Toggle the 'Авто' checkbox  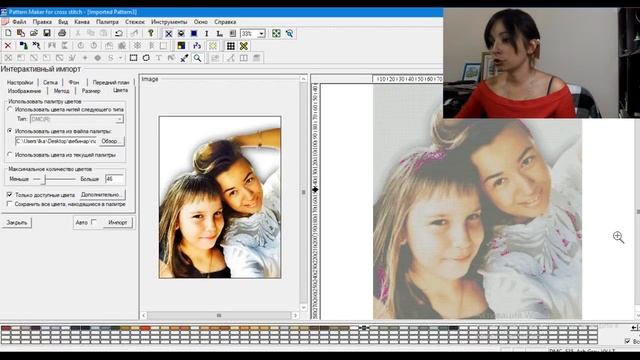pos(94,222)
